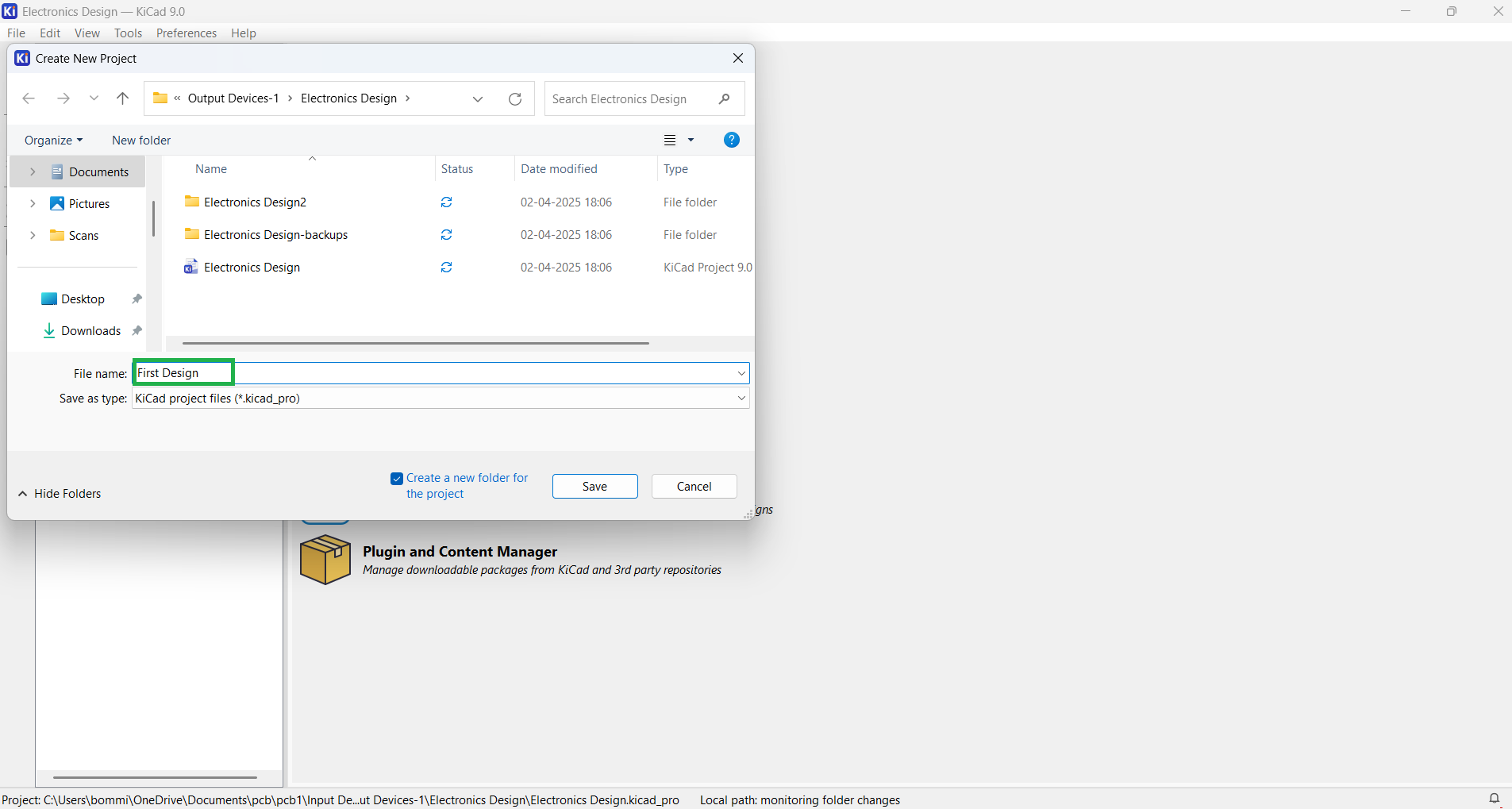Click Output Devices-1 in the breadcrumb
Viewport: 1512px width, 809px height.
point(233,98)
